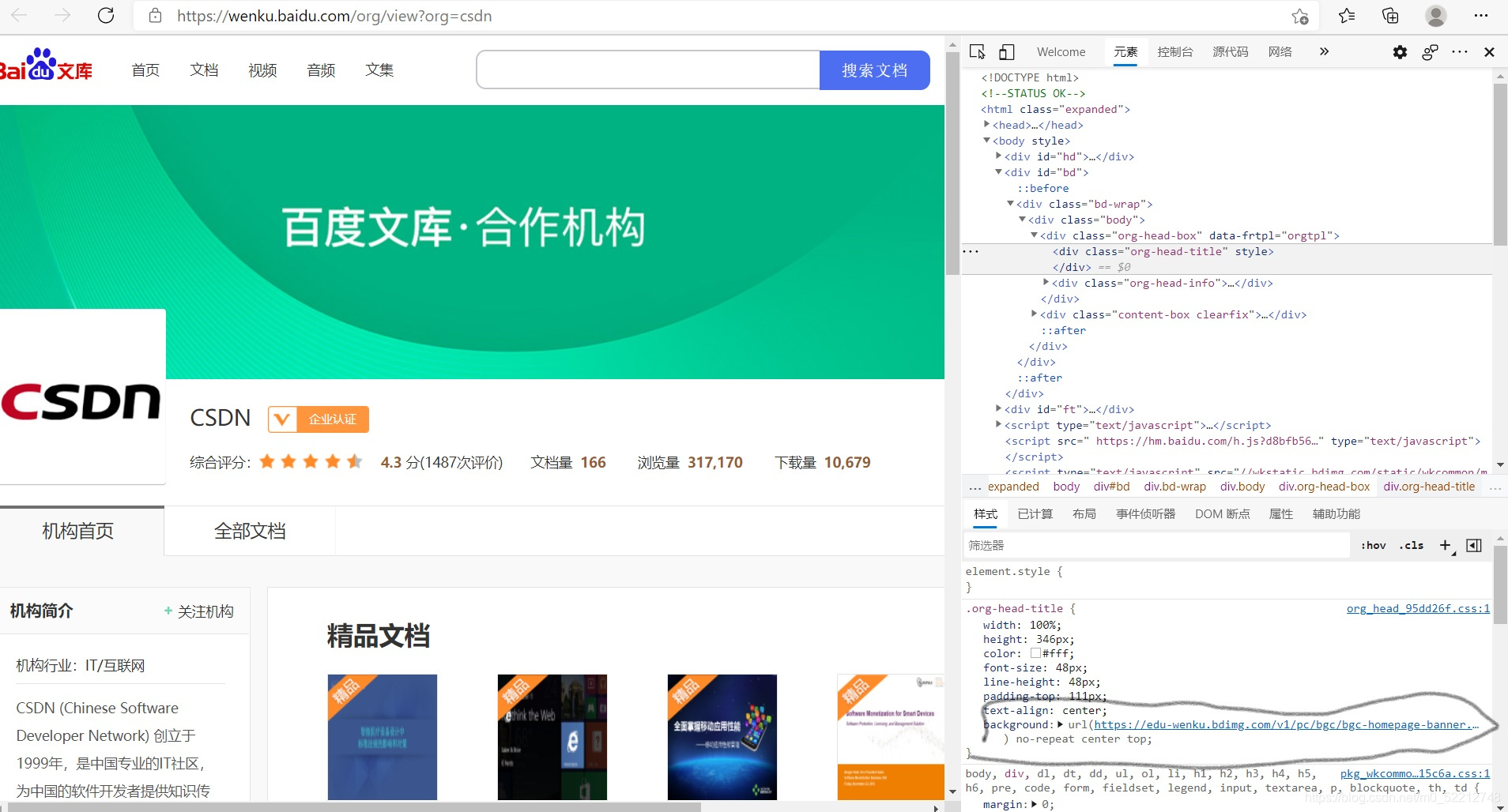Collapse the org-head-box div node

pyautogui.click(x=1034, y=235)
